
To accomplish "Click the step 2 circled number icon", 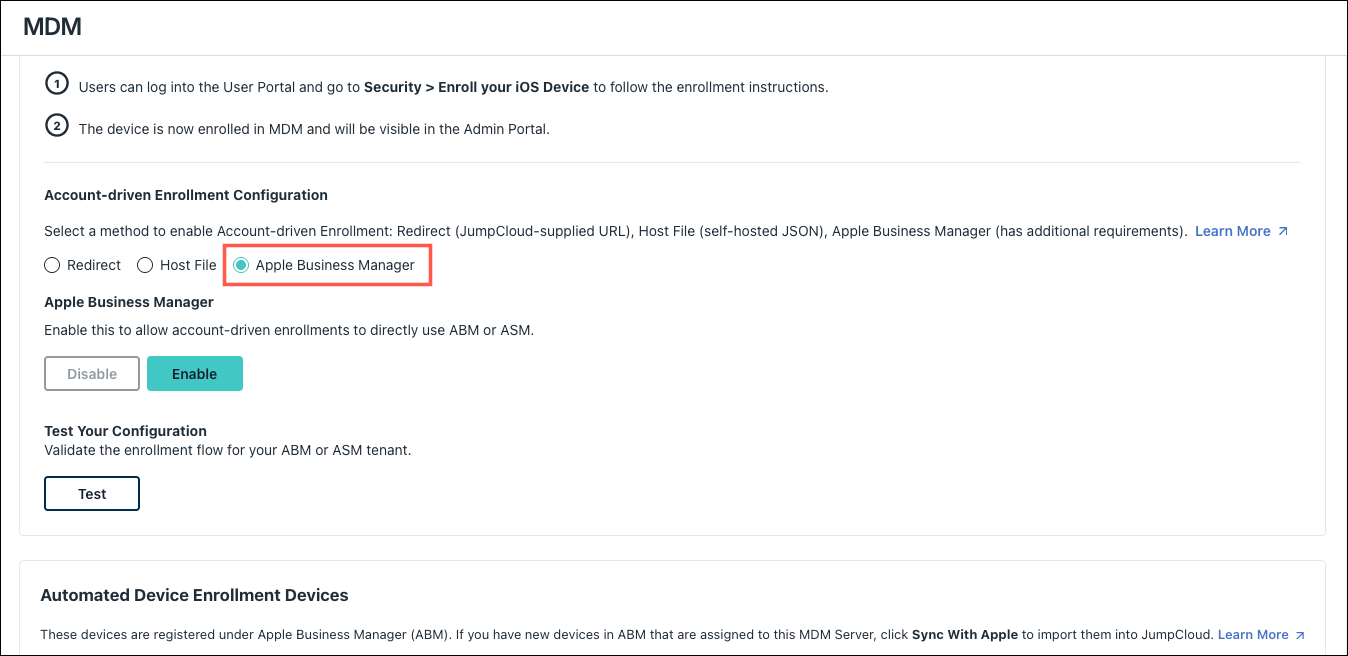I will pos(57,126).
